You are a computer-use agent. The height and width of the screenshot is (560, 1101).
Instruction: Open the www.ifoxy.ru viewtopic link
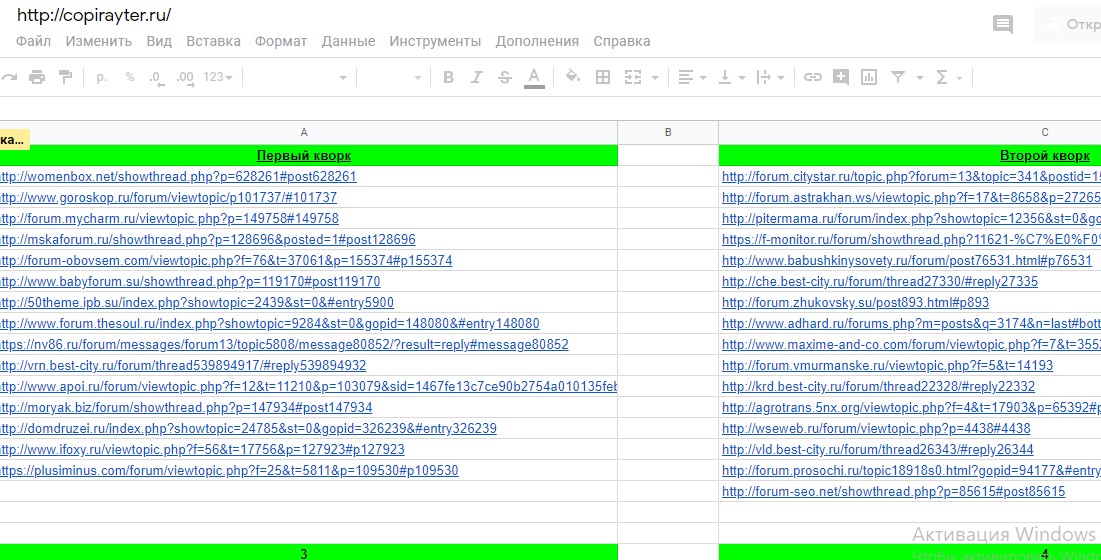point(201,450)
